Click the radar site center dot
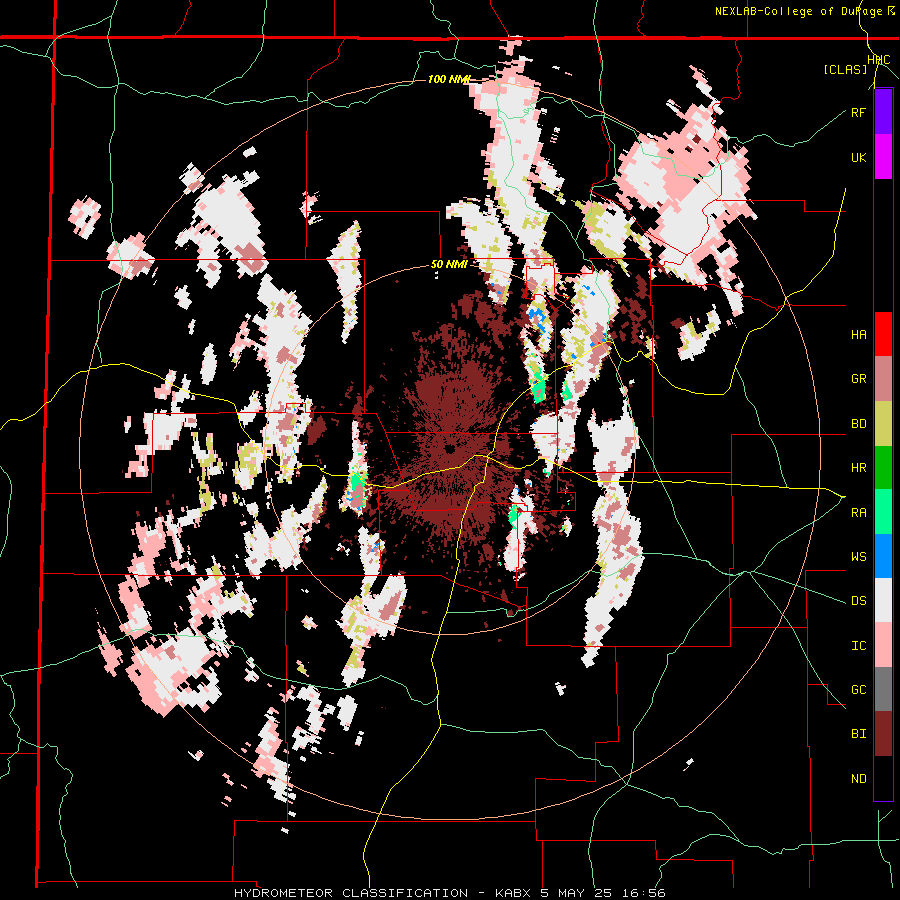The width and height of the screenshot is (900, 900). coord(449,448)
